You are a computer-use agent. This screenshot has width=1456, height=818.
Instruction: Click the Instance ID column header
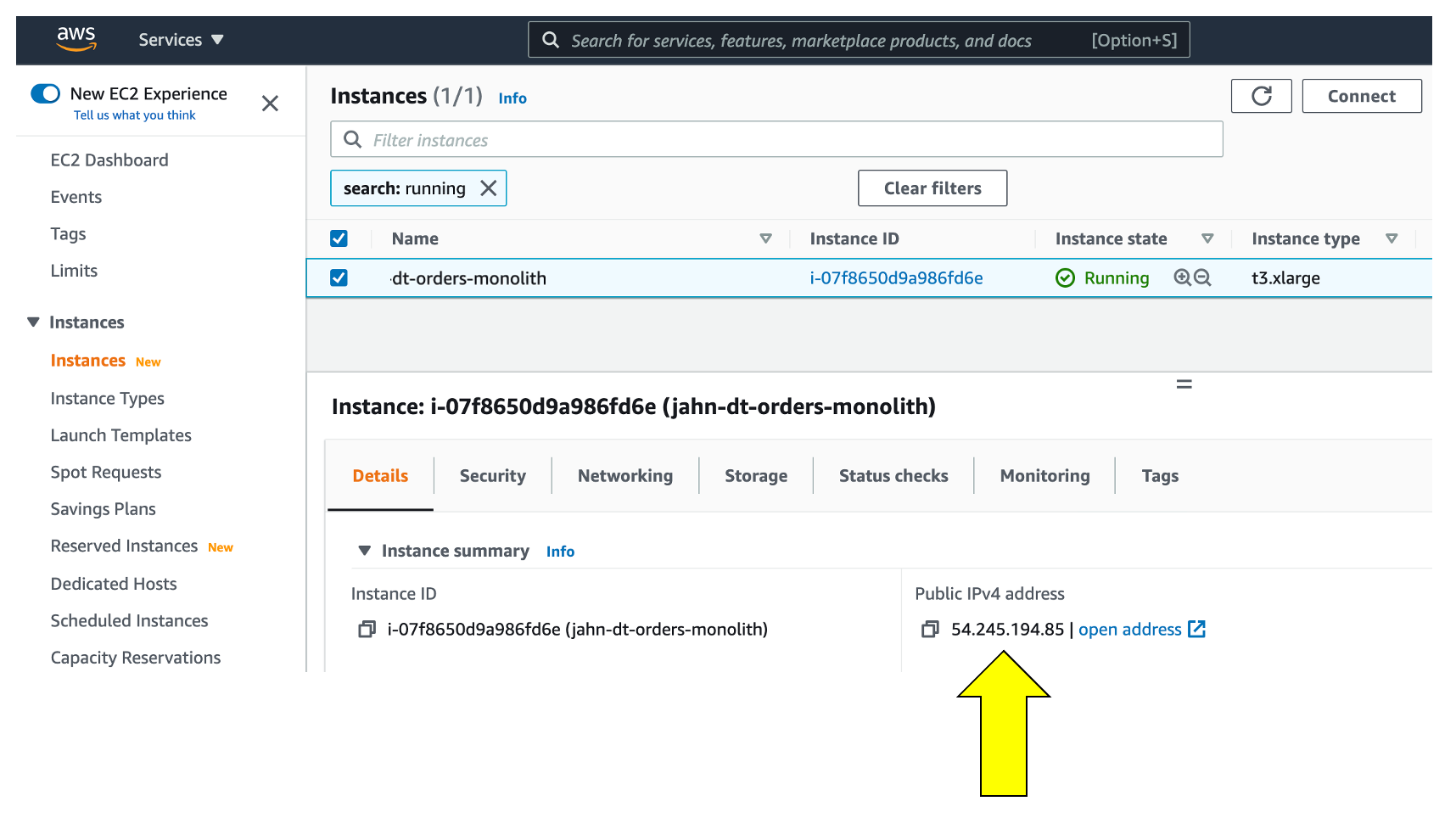click(854, 238)
